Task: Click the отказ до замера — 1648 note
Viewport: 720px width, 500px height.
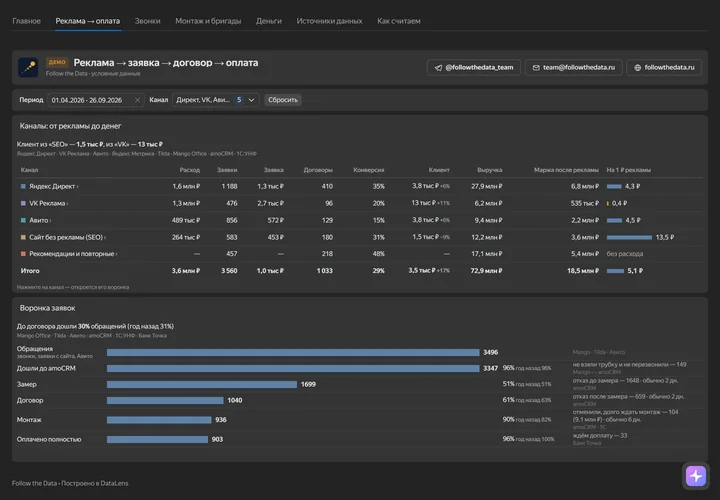Action: [625, 381]
